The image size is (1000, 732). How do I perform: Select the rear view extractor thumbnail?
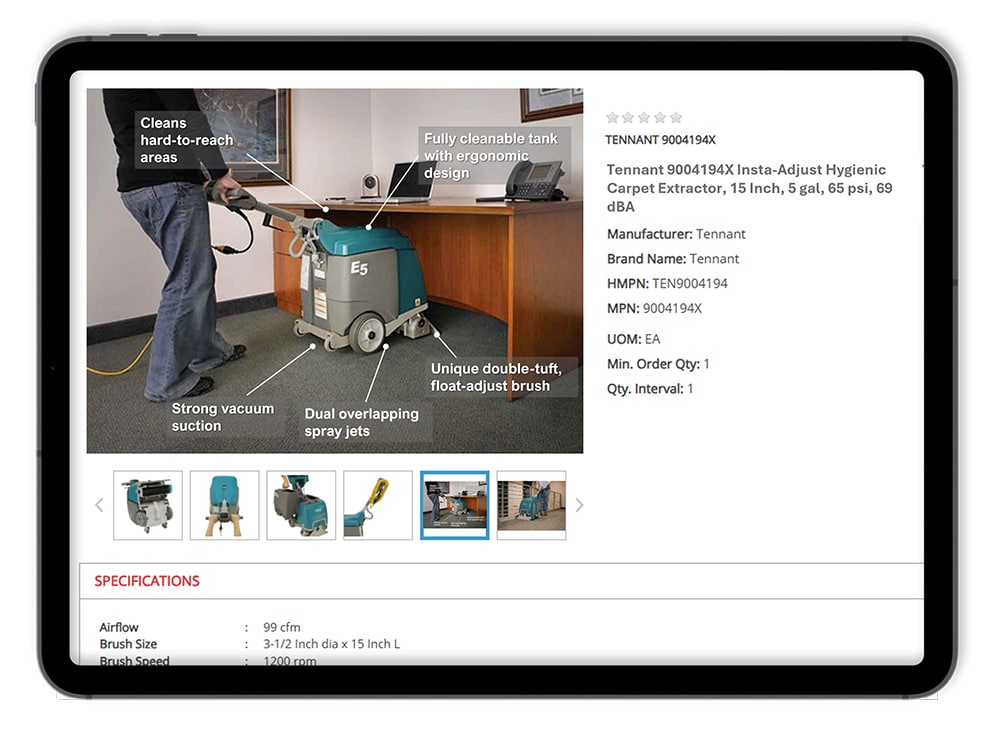click(x=224, y=505)
